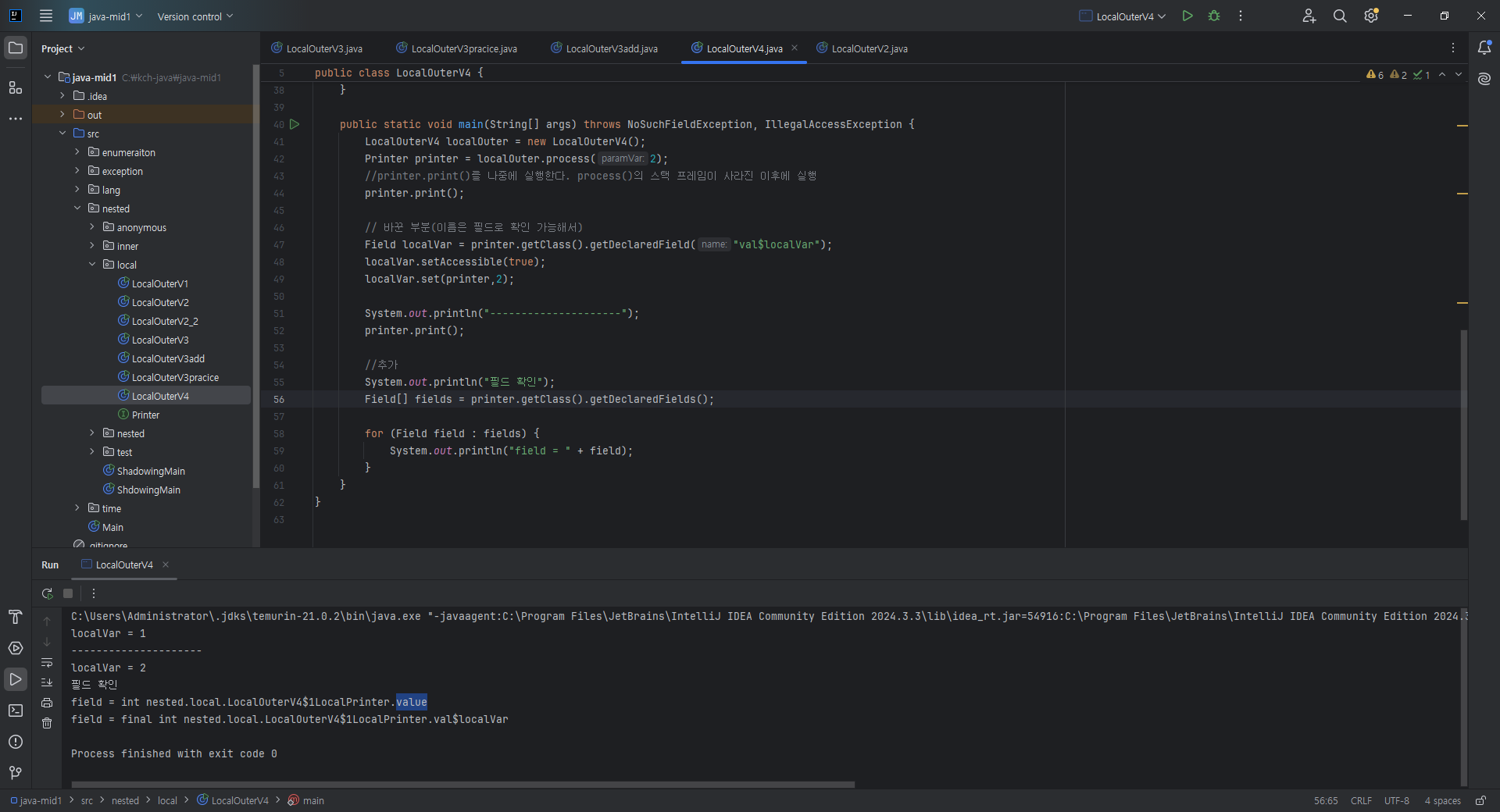
Task: Clear all console output with trash icon
Action: 47,723
